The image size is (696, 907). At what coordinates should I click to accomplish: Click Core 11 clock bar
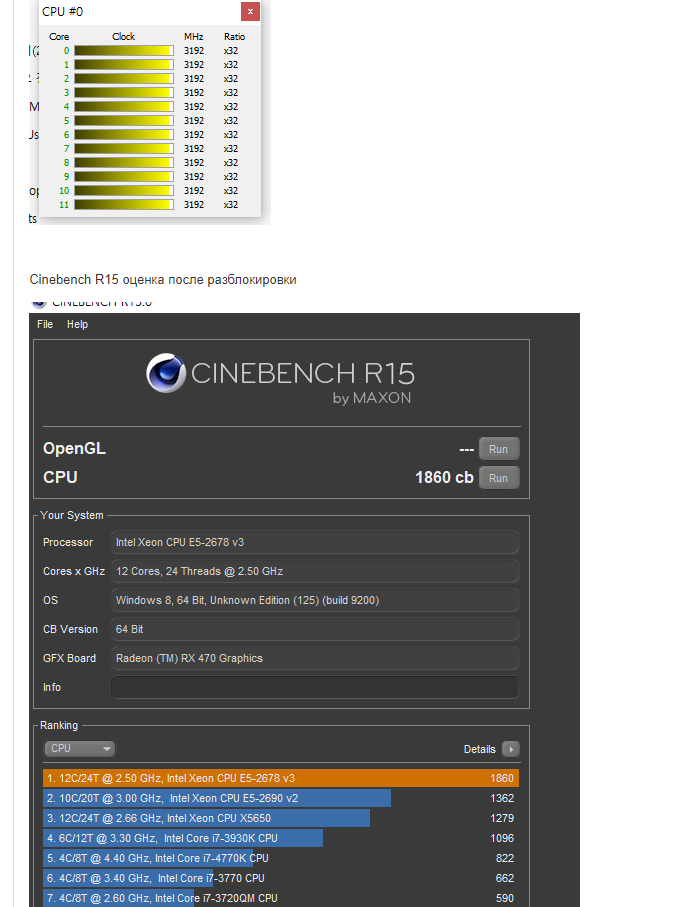(124, 204)
